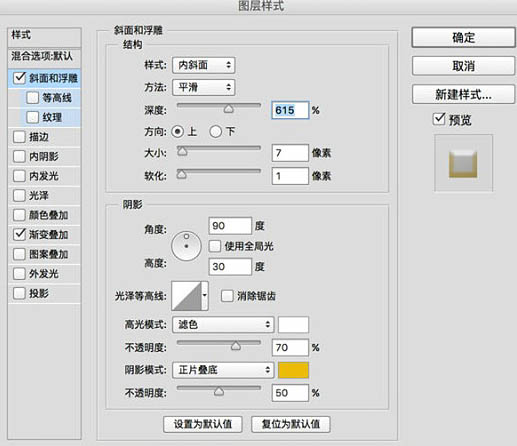Screen dimensions: 517x446
Task: Click 复位为默认值 reset button
Action: click(x=291, y=424)
